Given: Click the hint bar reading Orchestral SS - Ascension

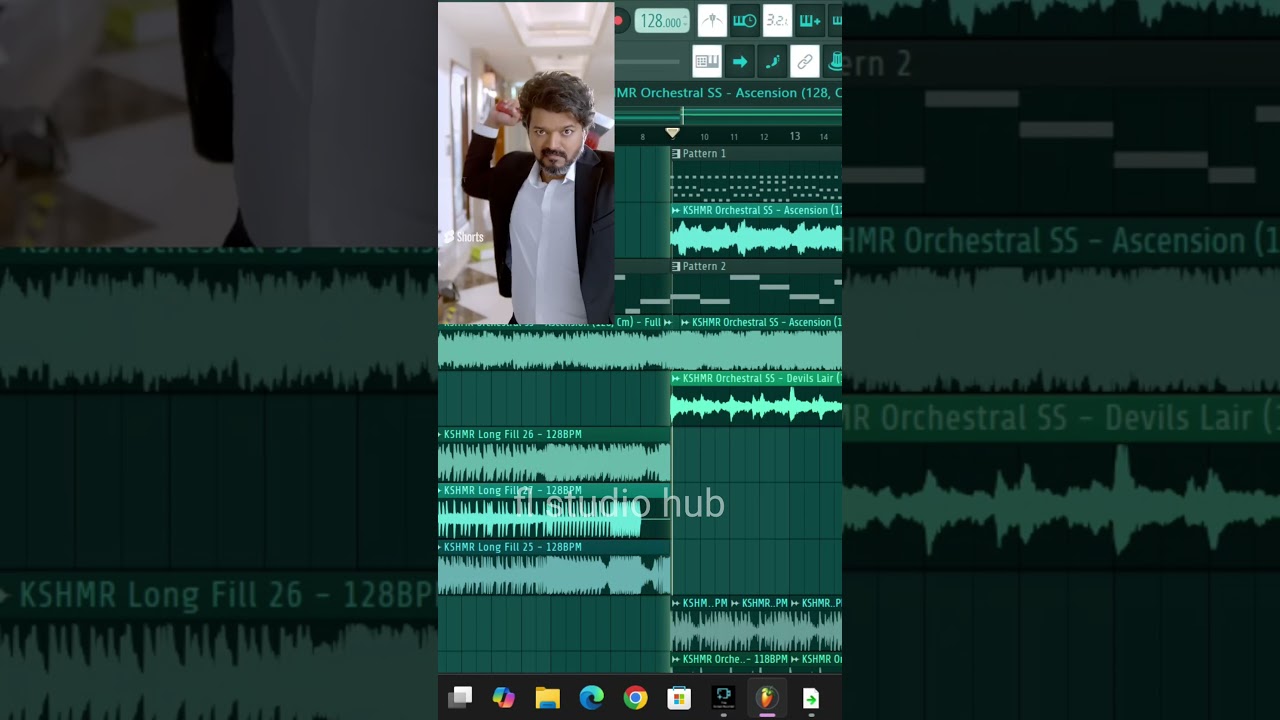Looking at the screenshot, I should (728, 93).
